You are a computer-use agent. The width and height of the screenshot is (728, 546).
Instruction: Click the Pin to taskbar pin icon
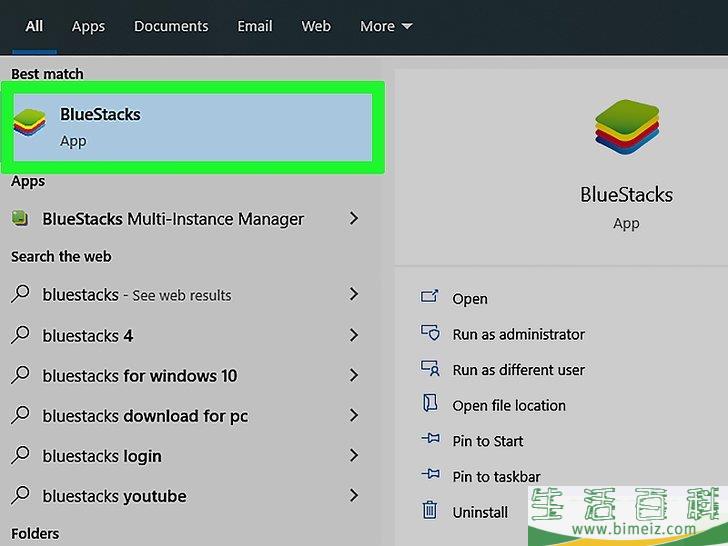point(430,474)
